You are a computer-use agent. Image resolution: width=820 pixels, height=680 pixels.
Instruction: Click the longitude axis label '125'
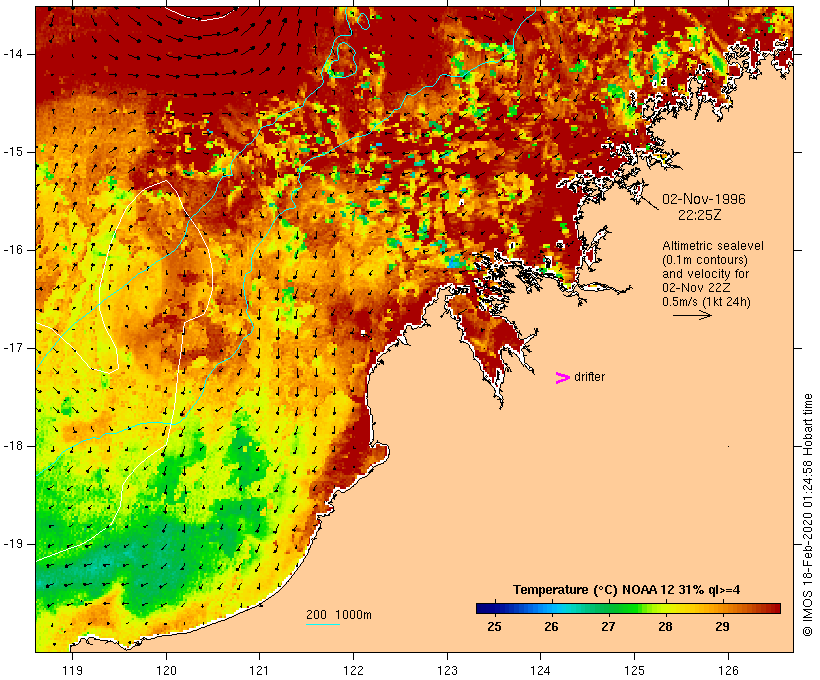634,670
